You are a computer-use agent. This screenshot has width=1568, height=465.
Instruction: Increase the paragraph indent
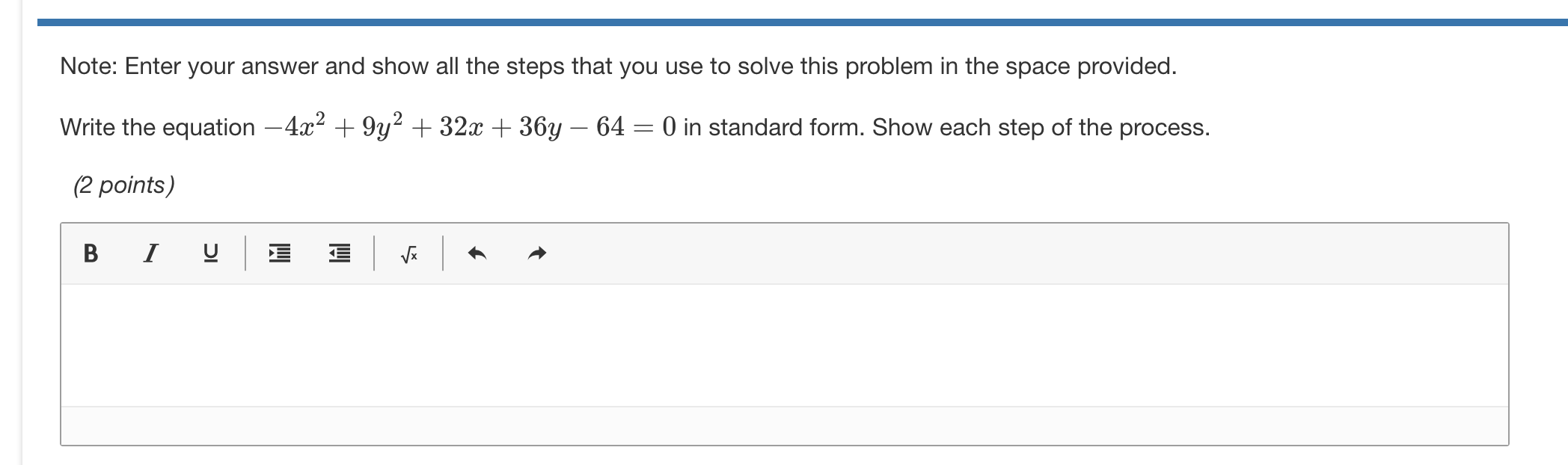[278, 254]
